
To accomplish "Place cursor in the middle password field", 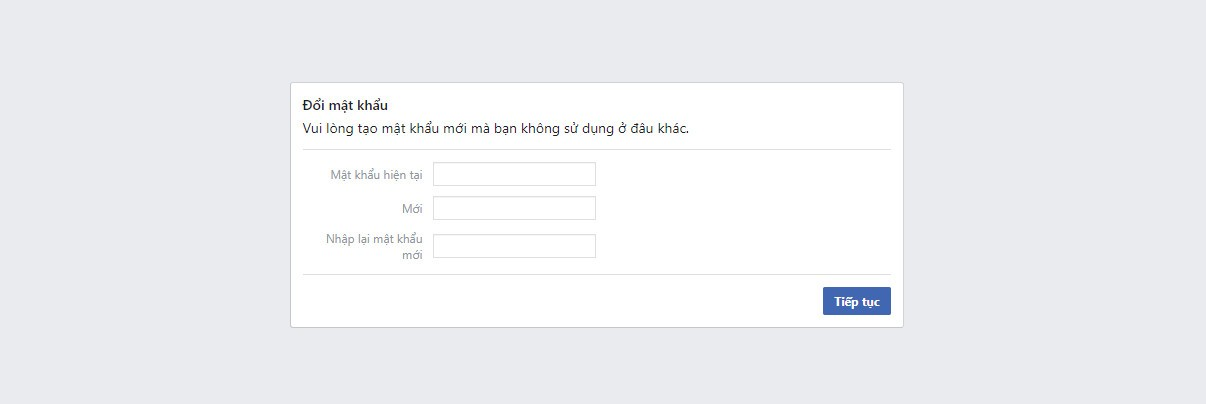I will pos(514,208).
